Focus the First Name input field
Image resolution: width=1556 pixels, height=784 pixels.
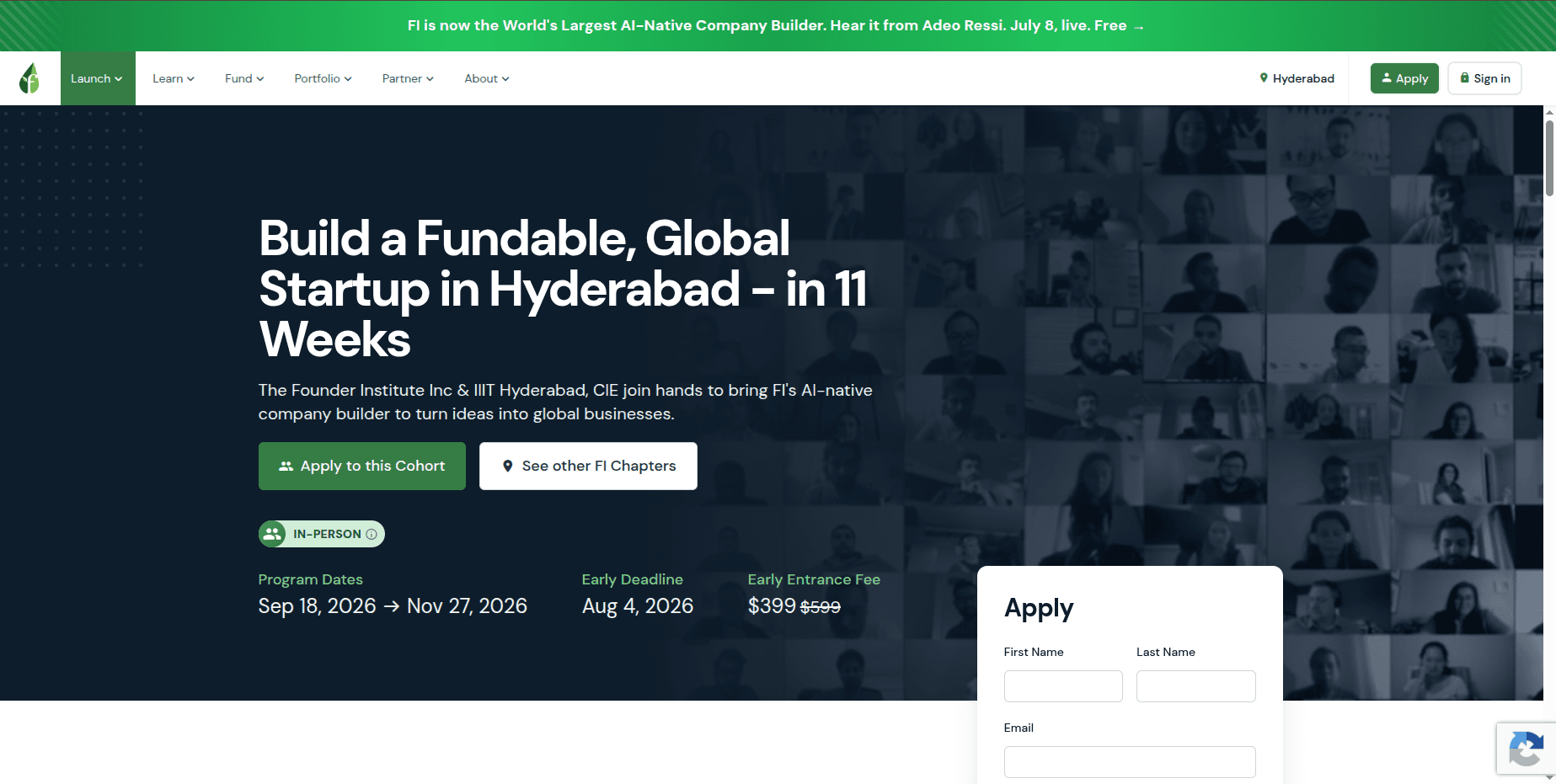click(1063, 686)
